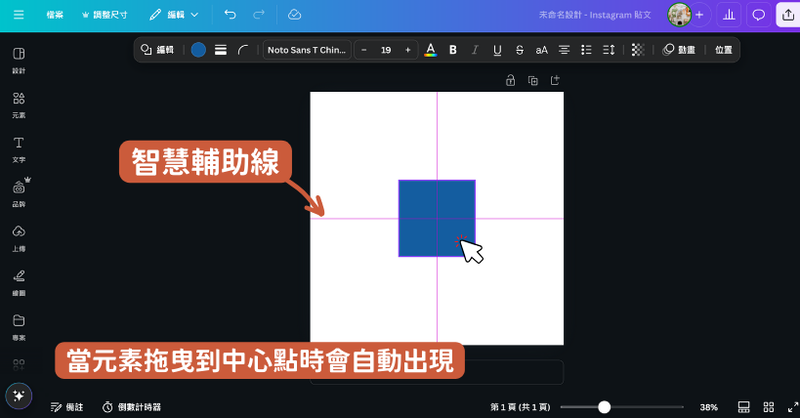Open the transparency checkerboard icon
Viewport: 800px width, 418px height.
pos(638,50)
